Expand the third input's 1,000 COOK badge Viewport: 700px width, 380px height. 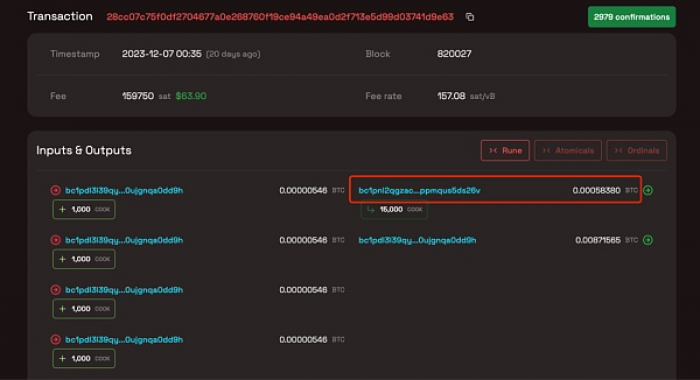point(84,309)
